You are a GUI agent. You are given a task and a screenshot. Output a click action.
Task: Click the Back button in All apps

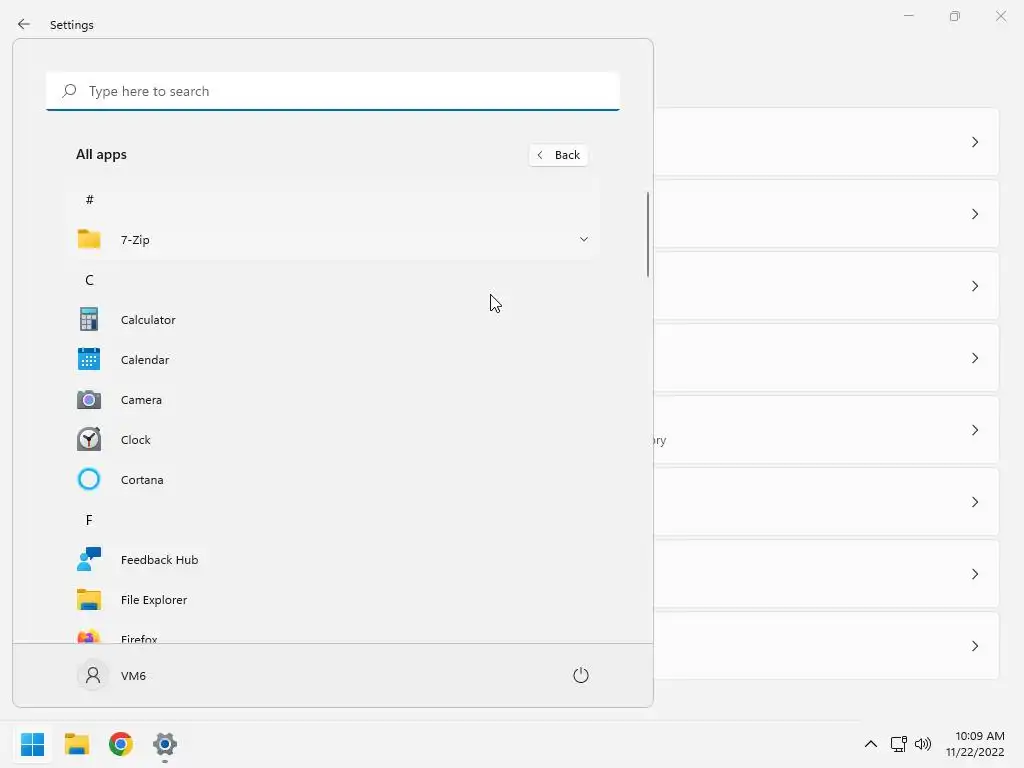click(x=558, y=155)
